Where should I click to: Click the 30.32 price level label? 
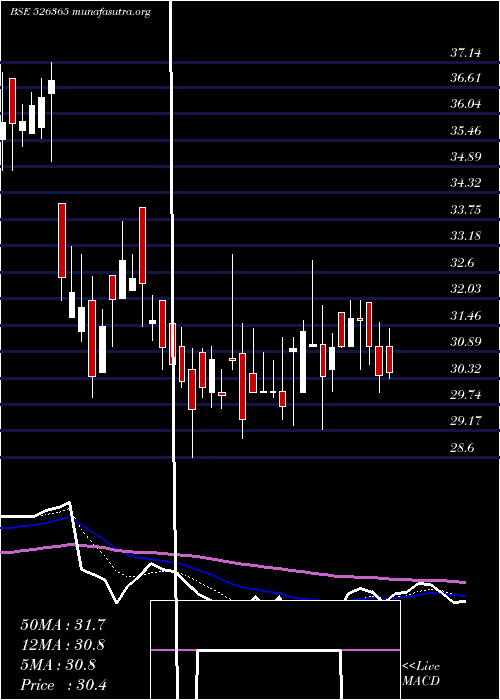466,369
